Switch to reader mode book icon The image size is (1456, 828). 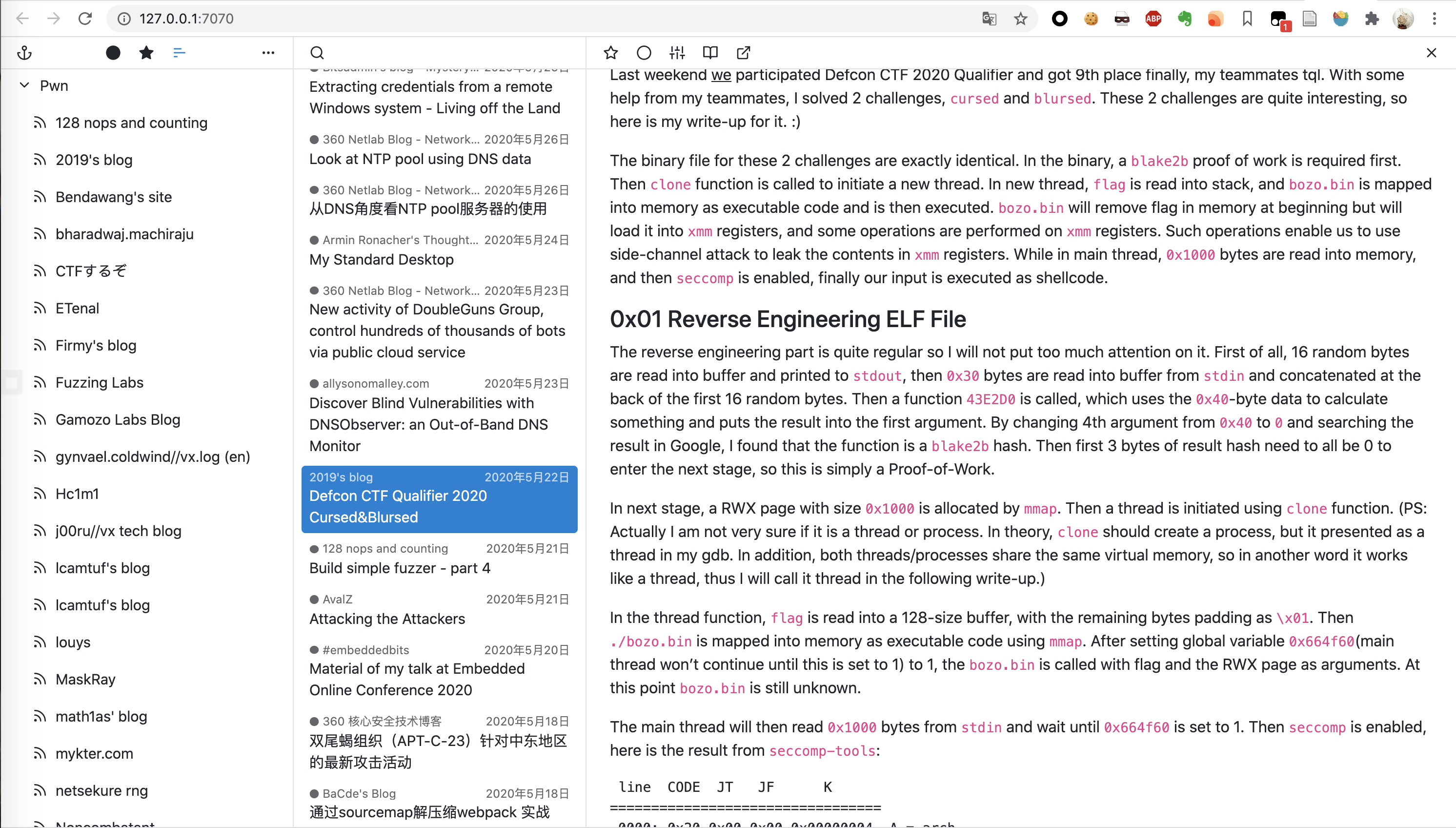(710, 53)
